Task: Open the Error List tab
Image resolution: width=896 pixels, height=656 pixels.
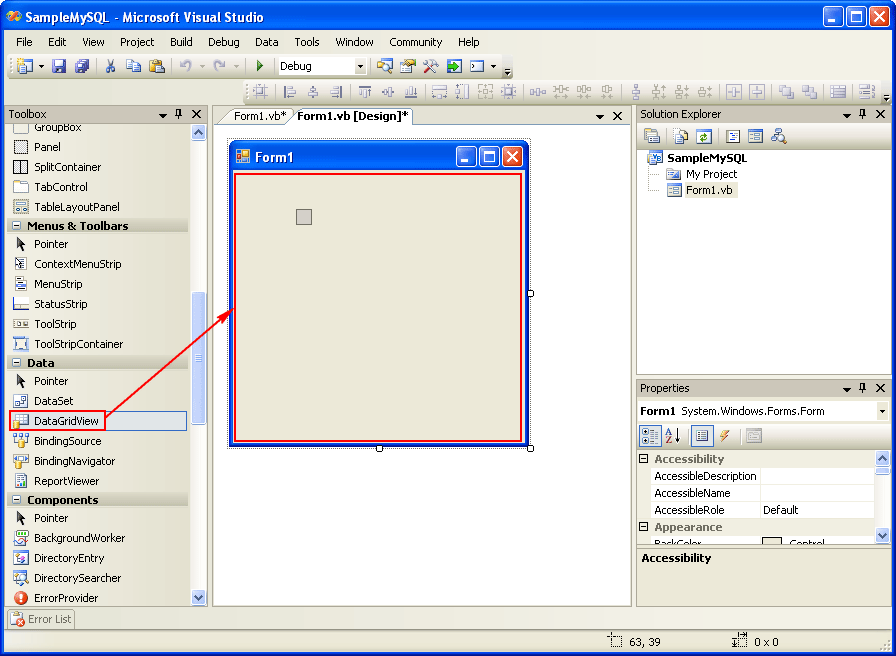Action: pos(42,619)
